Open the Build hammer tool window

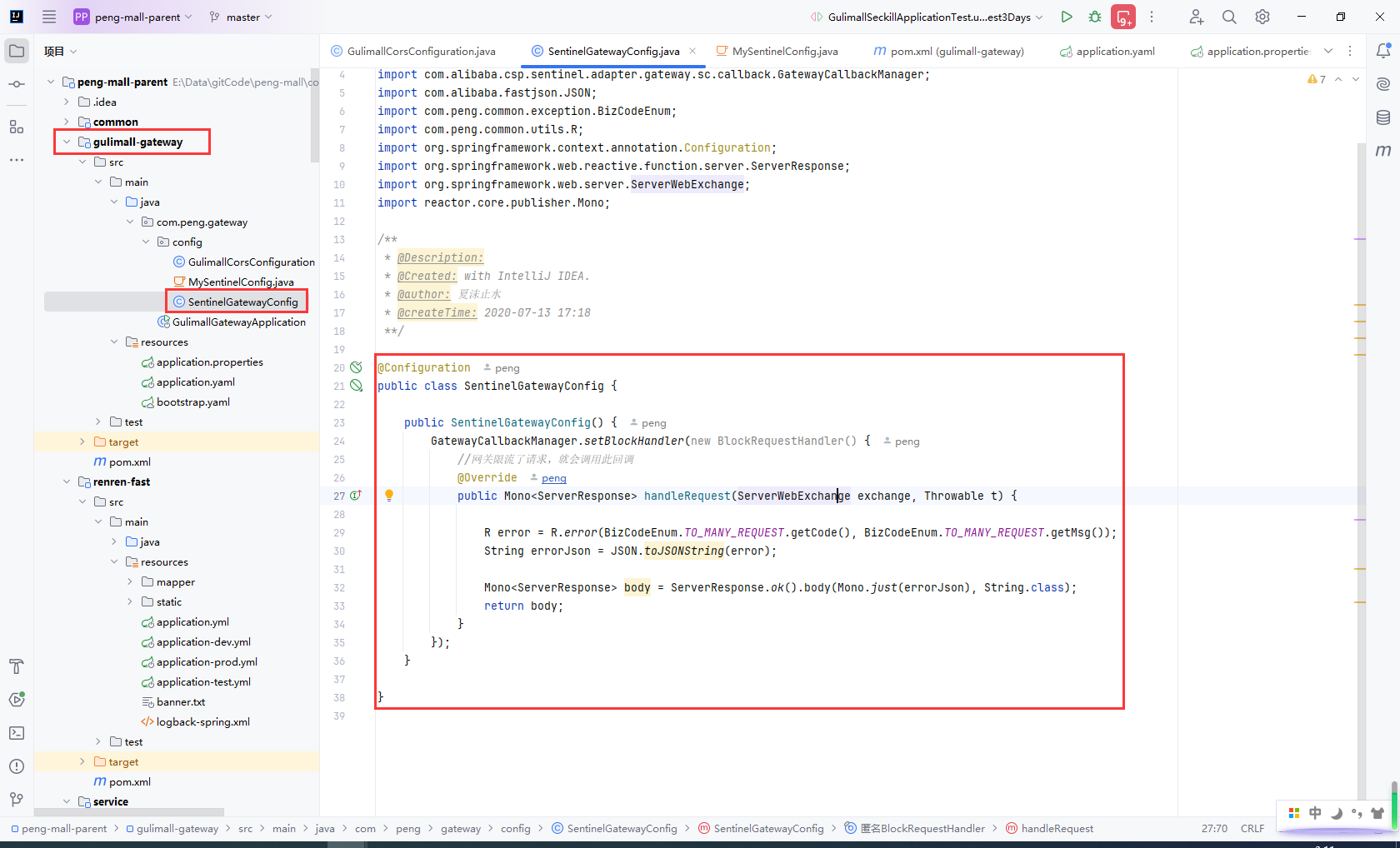[17, 666]
